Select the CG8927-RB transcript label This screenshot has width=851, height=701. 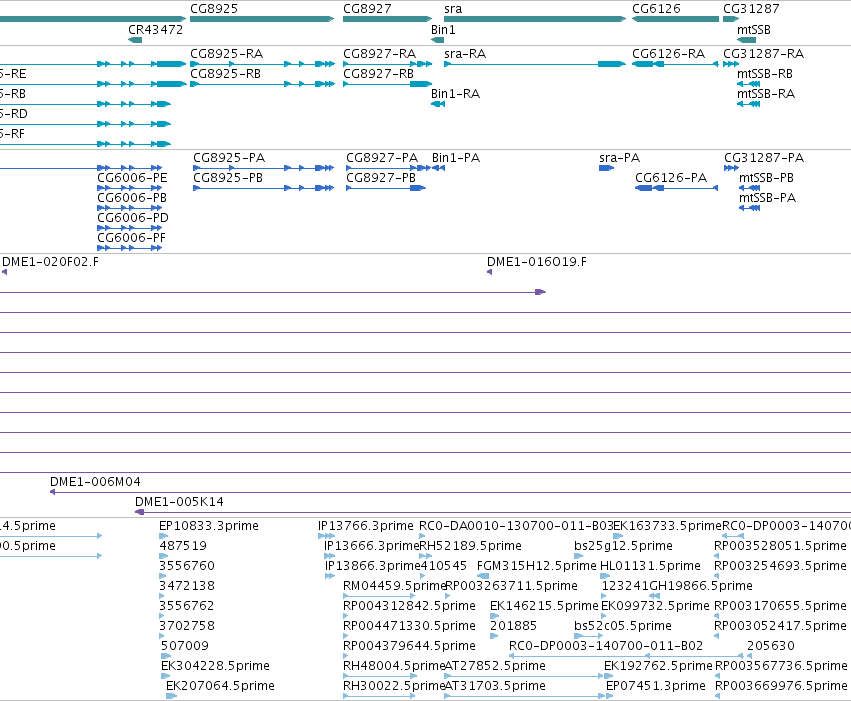378,74
